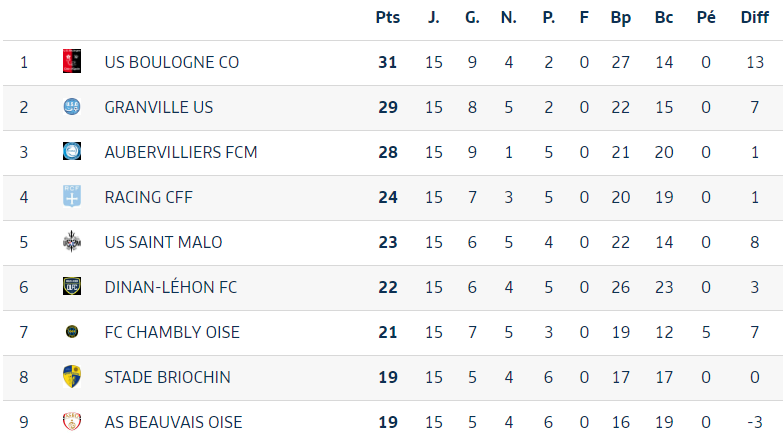Image resolution: width=784 pixels, height=442 pixels.
Task: Click the J. matches-played column header
Action: [433, 17]
